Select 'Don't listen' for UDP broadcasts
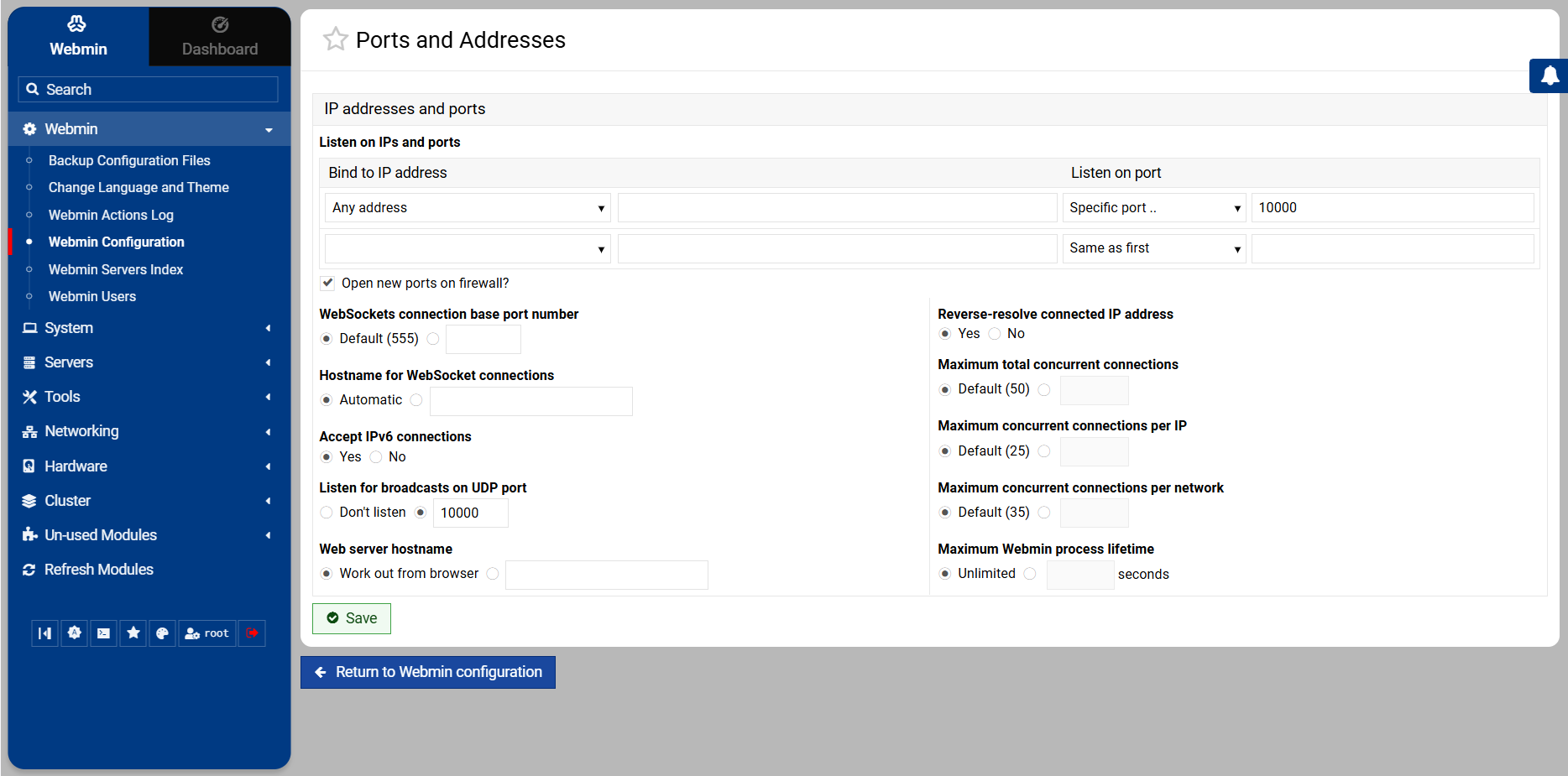Screen dimensions: 1568x776 pyautogui.click(x=327, y=513)
